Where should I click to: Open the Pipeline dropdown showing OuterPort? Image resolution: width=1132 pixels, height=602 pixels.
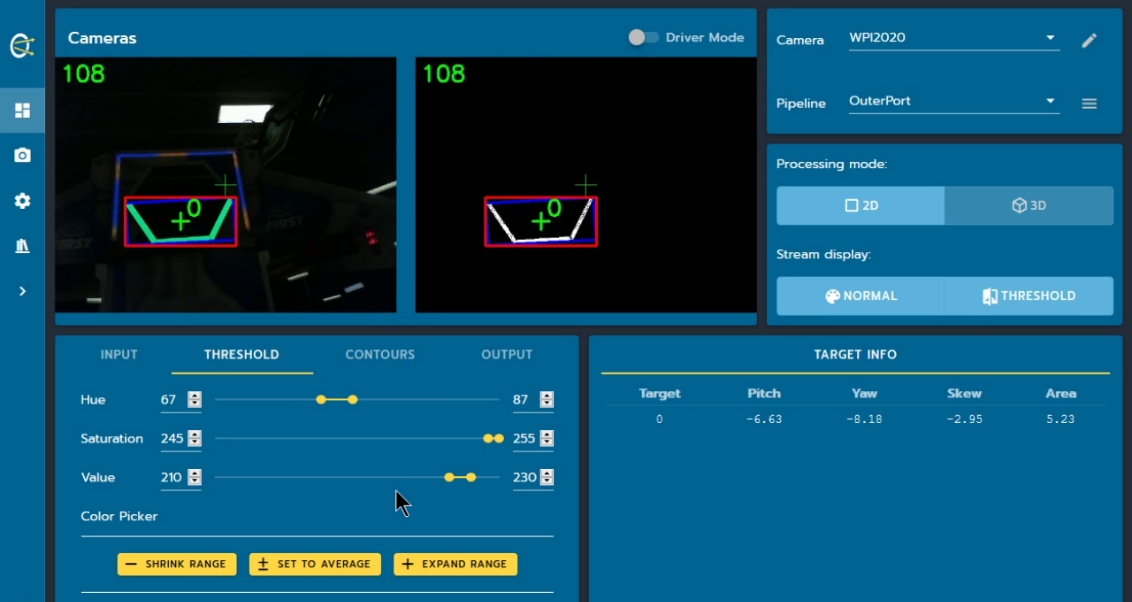(954, 101)
